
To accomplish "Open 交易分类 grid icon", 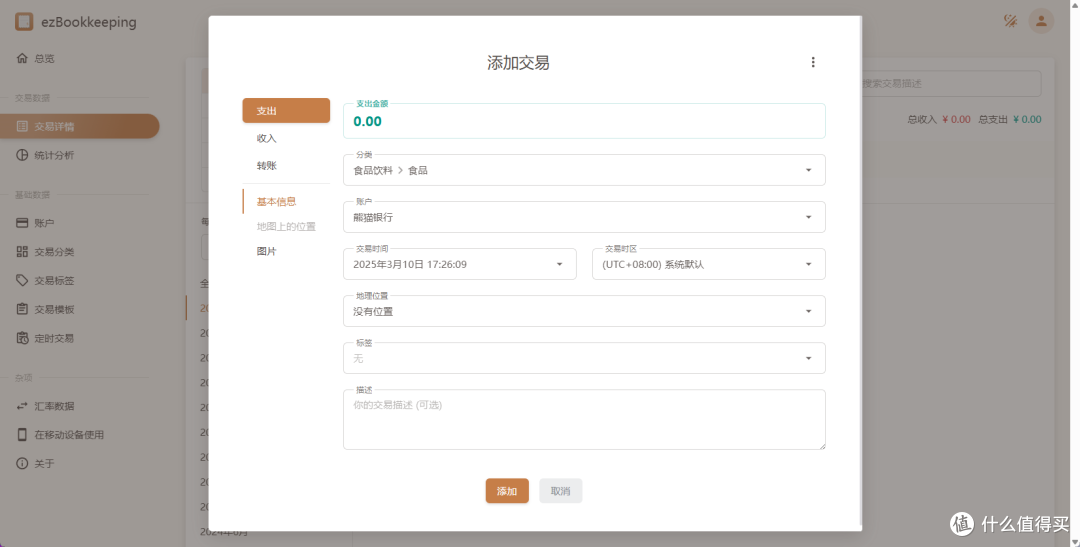I will click(22, 251).
